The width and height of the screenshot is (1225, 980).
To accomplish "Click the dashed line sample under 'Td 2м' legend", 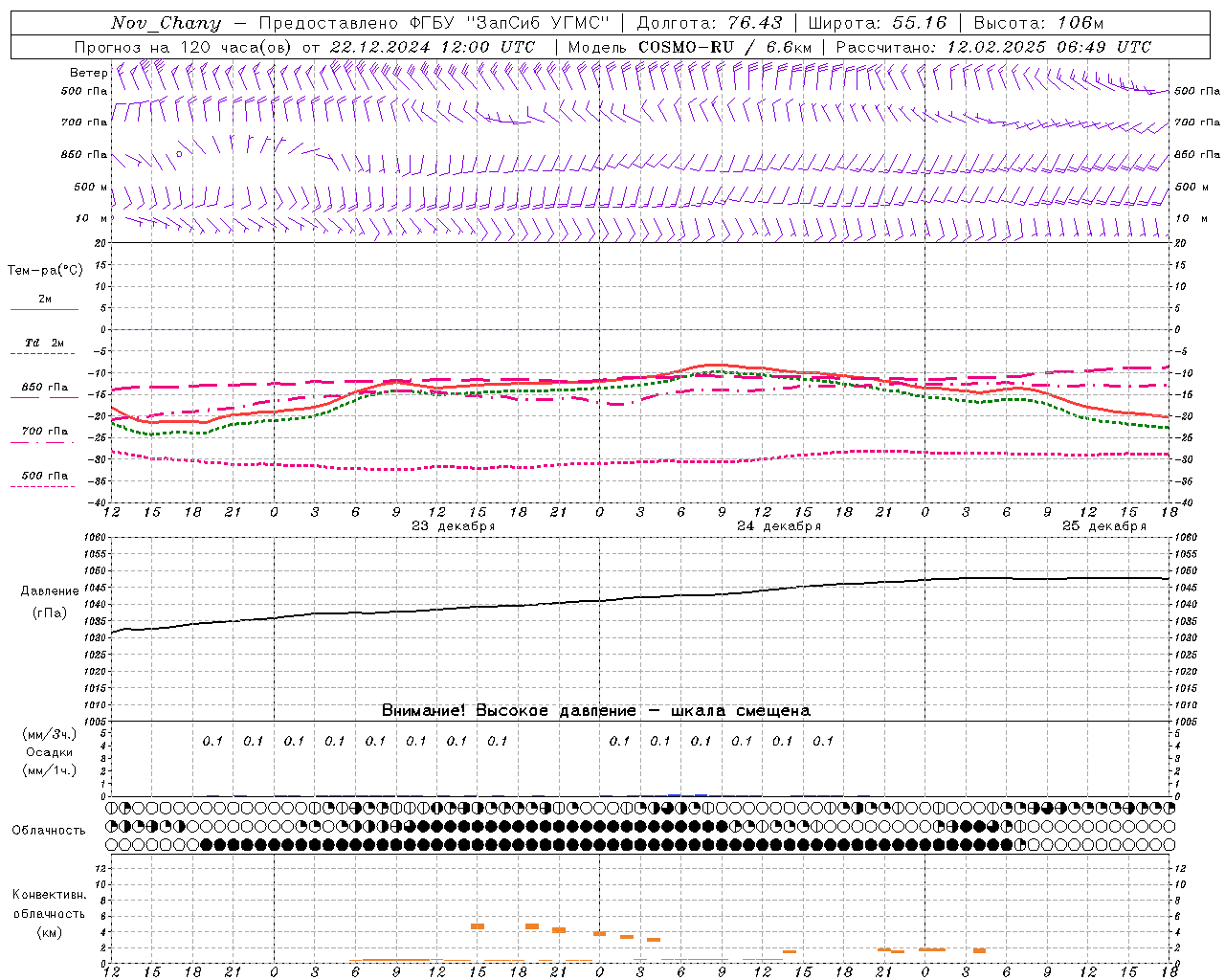I will 44,354.
